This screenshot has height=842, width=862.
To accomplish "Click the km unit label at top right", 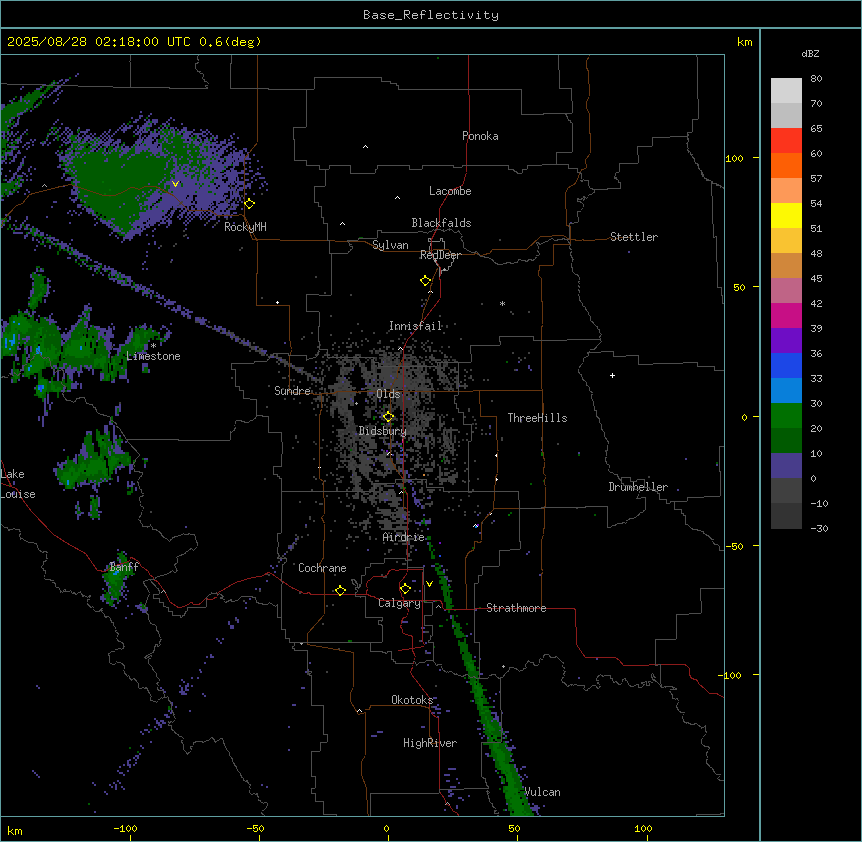I will pos(744,42).
